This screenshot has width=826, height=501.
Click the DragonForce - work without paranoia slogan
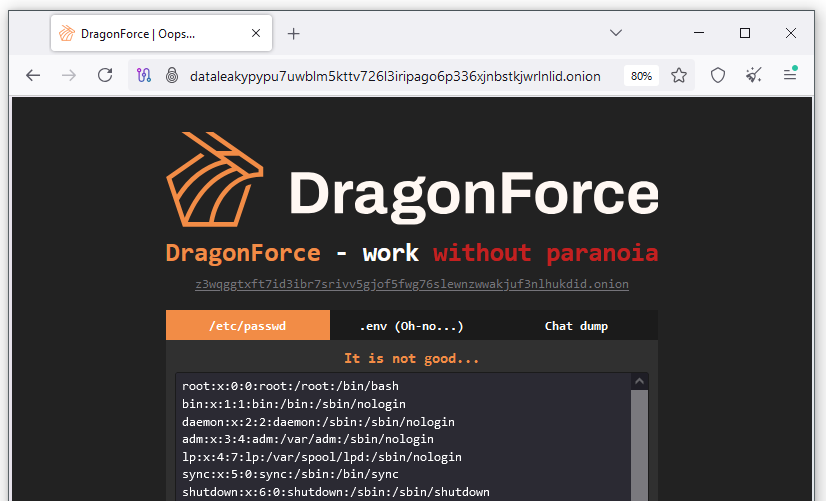coord(411,253)
